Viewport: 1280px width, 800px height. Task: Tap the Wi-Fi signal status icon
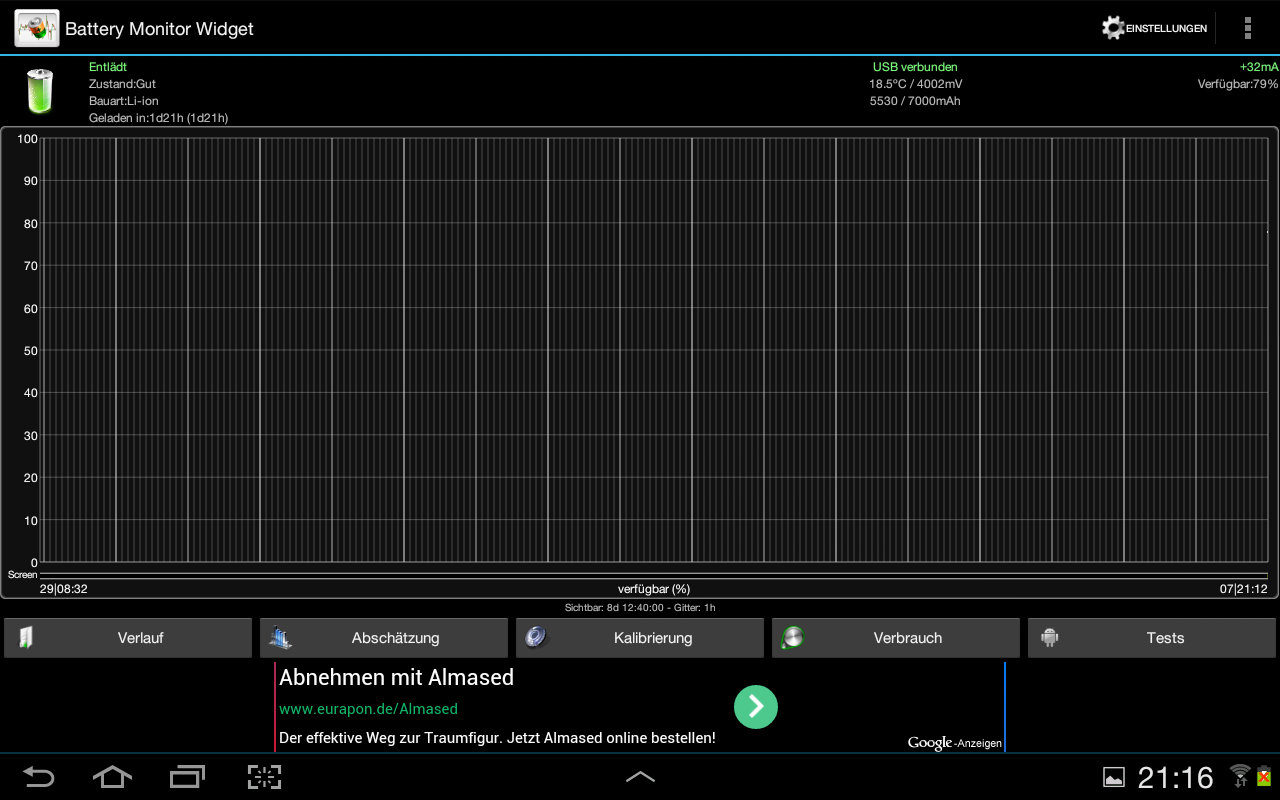[x=1240, y=775]
